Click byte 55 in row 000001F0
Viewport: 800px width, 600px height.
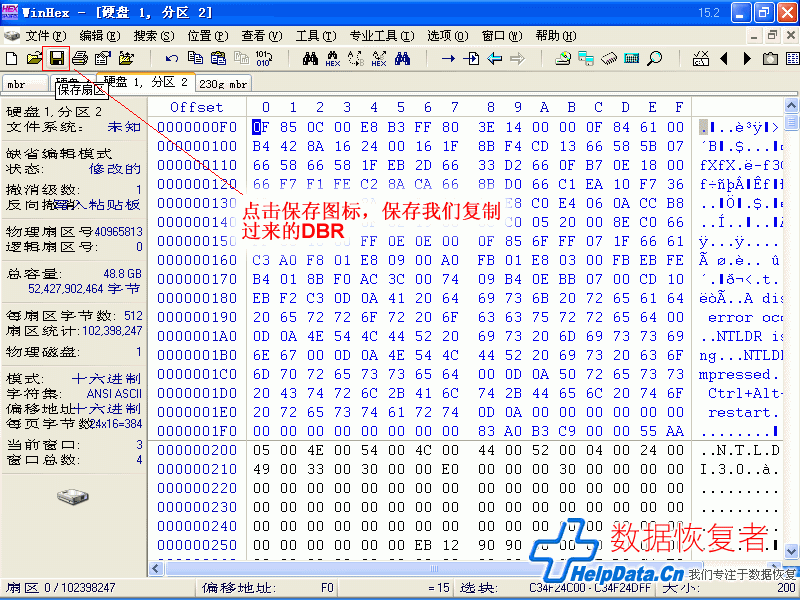pos(648,432)
